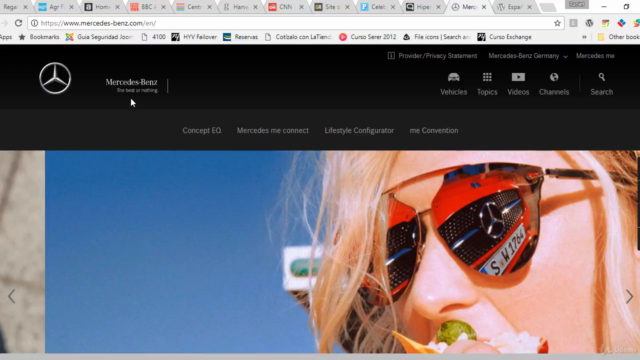Switch to the Hiper tab
This screenshot has width=640, height=360.
(x=423, y=7)
